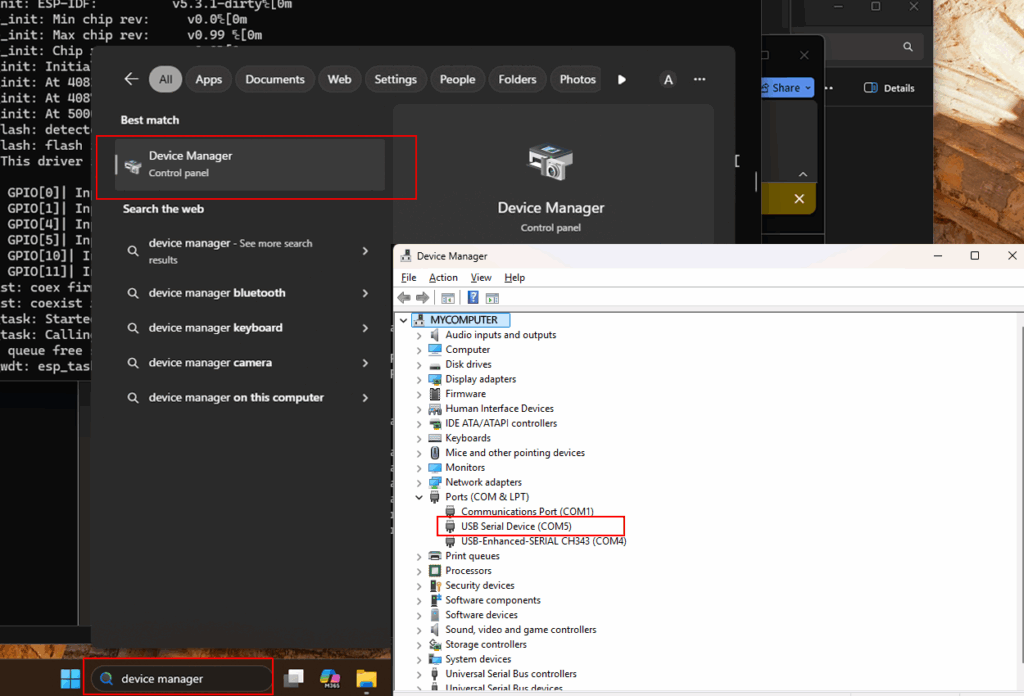Open the View menu in Device Manager
1024x696 pixels.
pyautogui.click(x=481, y=278)
